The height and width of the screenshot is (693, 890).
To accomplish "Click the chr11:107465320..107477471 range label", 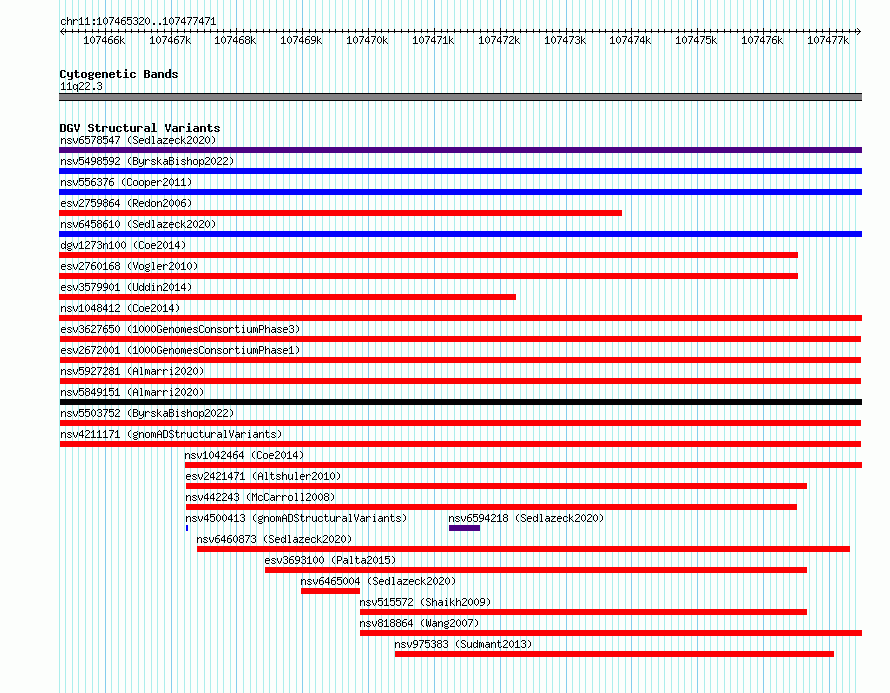I will [138, 21].
